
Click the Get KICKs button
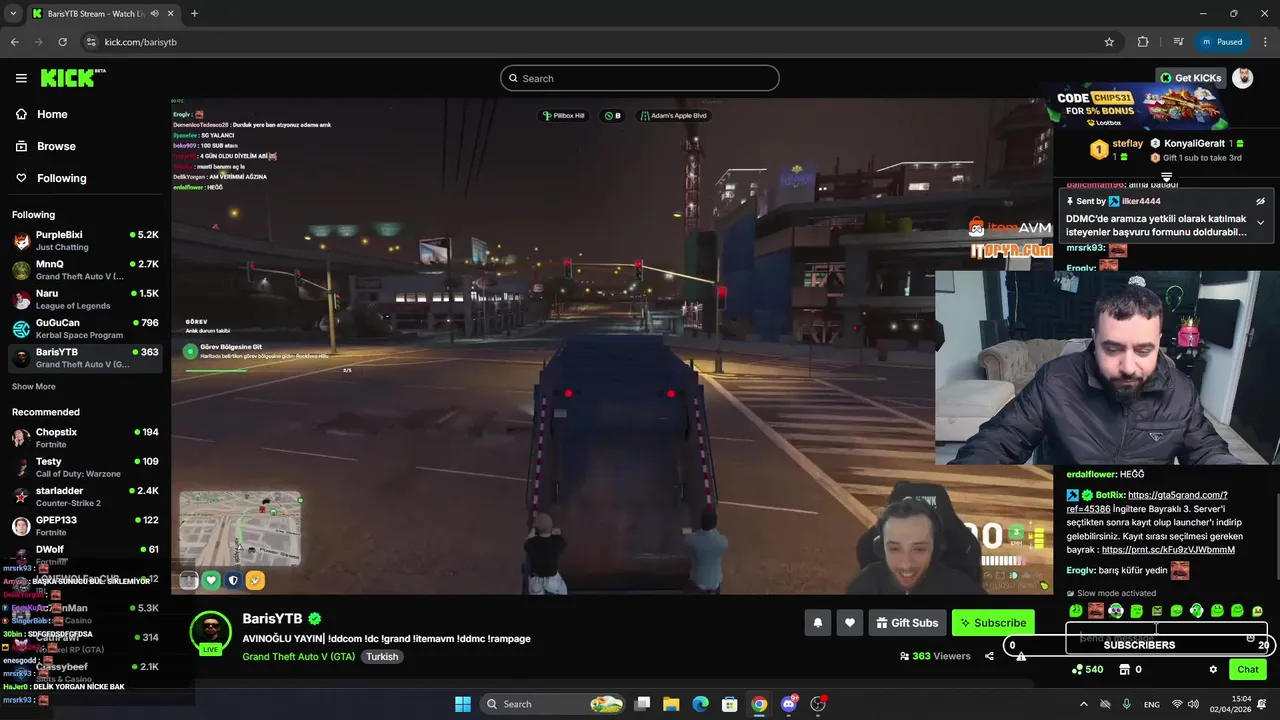1191,78
